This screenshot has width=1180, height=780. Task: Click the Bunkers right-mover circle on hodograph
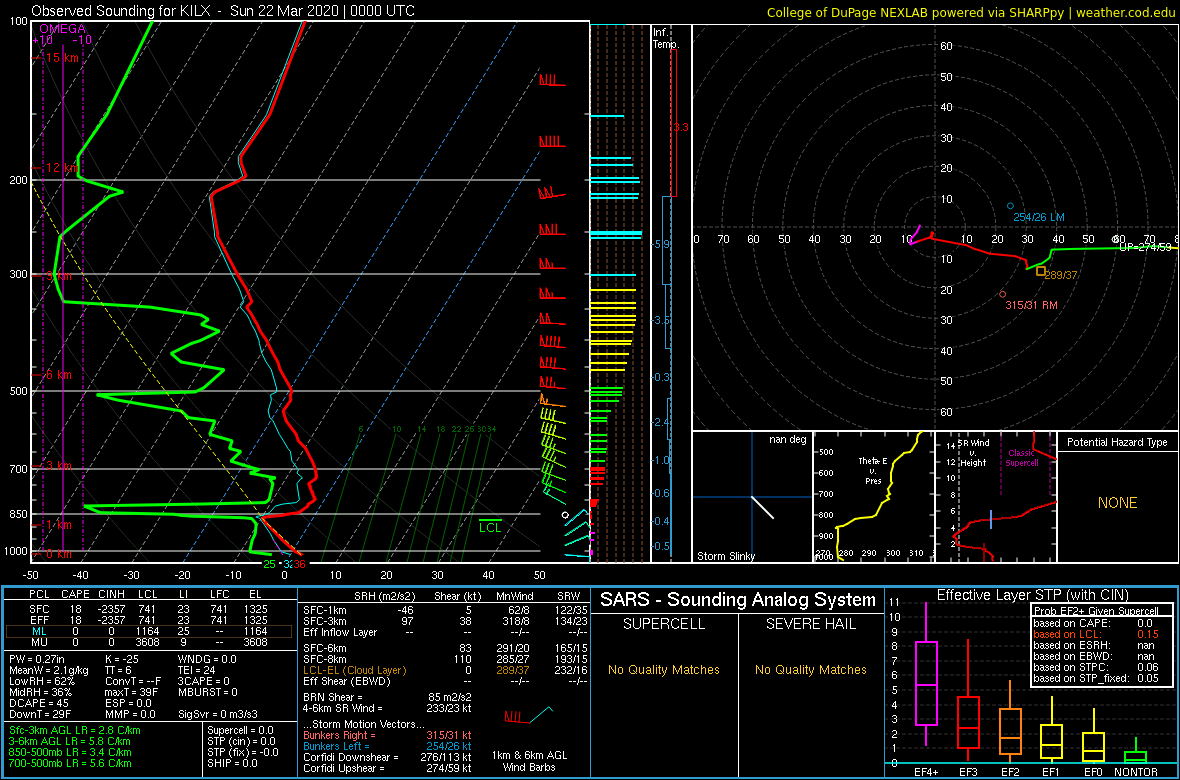(1002, 294)
